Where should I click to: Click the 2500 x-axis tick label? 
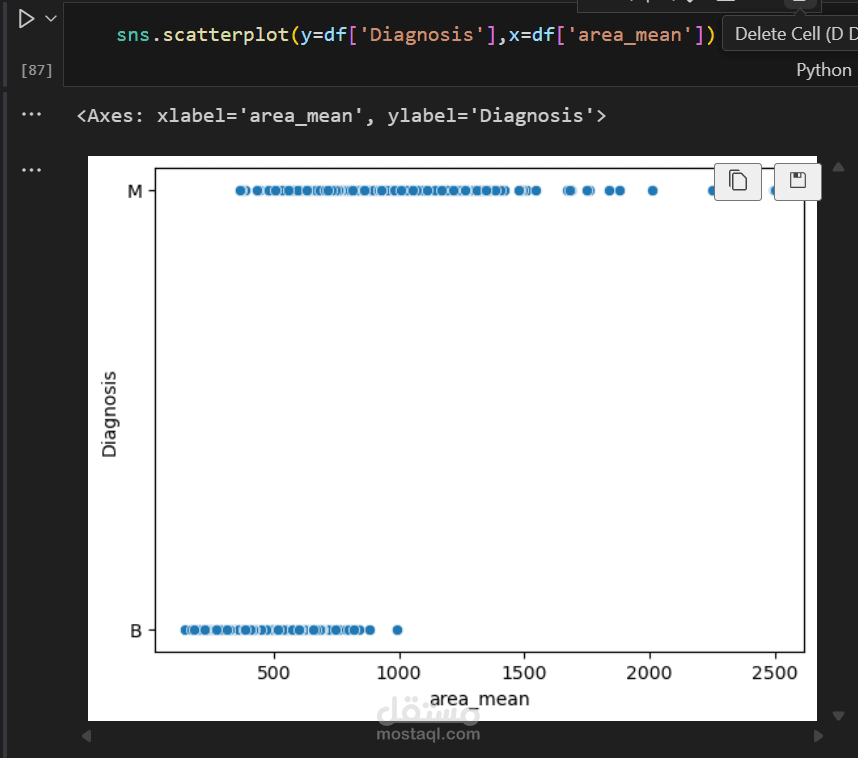click(774, 673)
